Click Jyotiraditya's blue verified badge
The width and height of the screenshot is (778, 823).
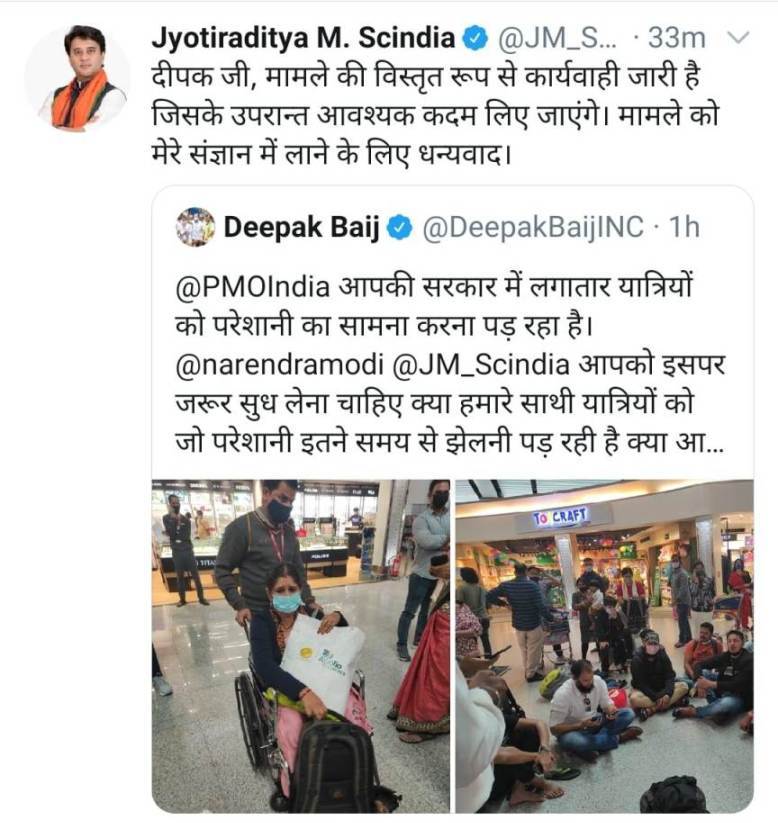475,38
